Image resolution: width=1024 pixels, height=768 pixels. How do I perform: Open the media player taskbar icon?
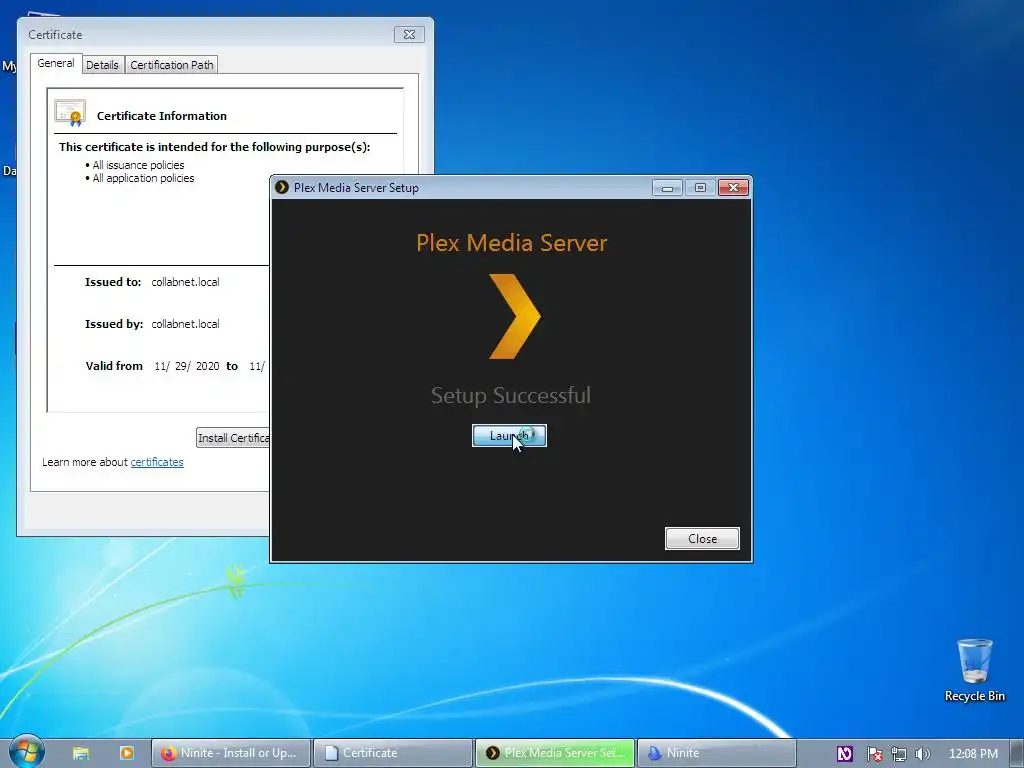click(x=127, y=753)
